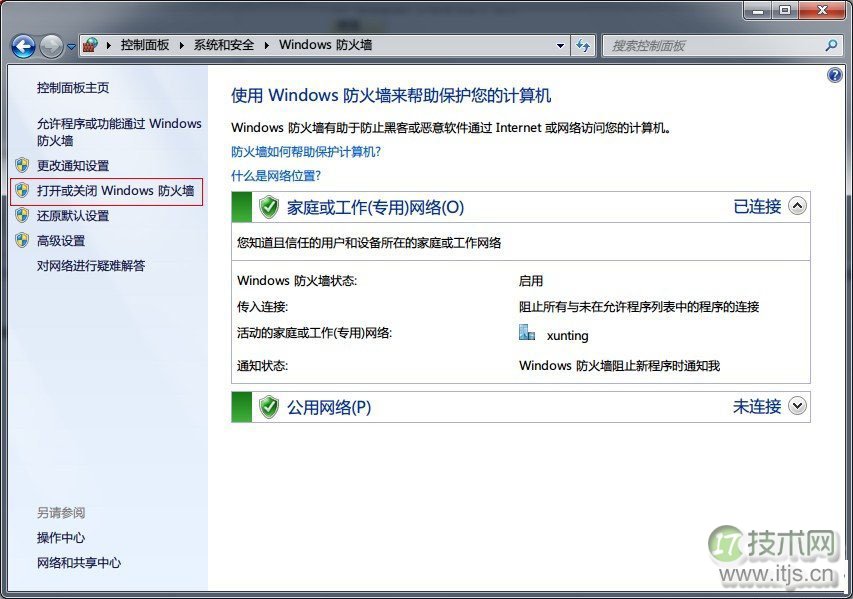The image size is (853, 599).
Task: Expand the 公用网络(P) section
Action: point(797,407)
